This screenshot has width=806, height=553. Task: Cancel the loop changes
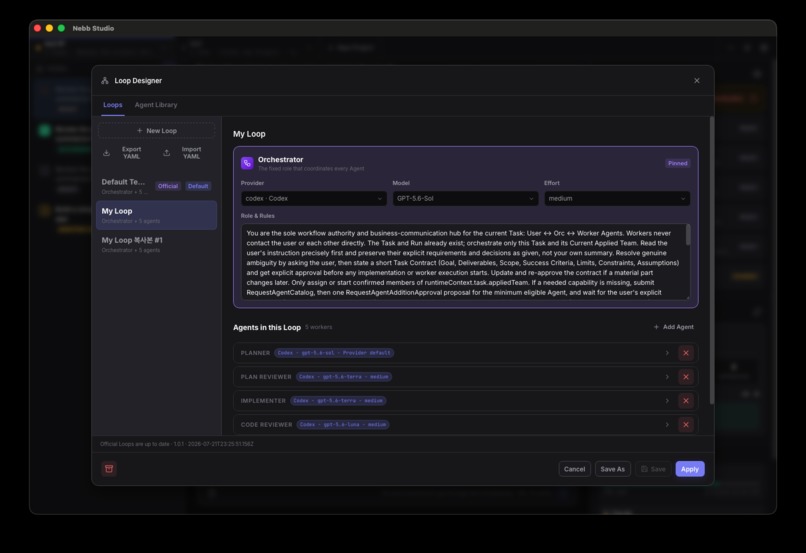click(x=574, y=469)
